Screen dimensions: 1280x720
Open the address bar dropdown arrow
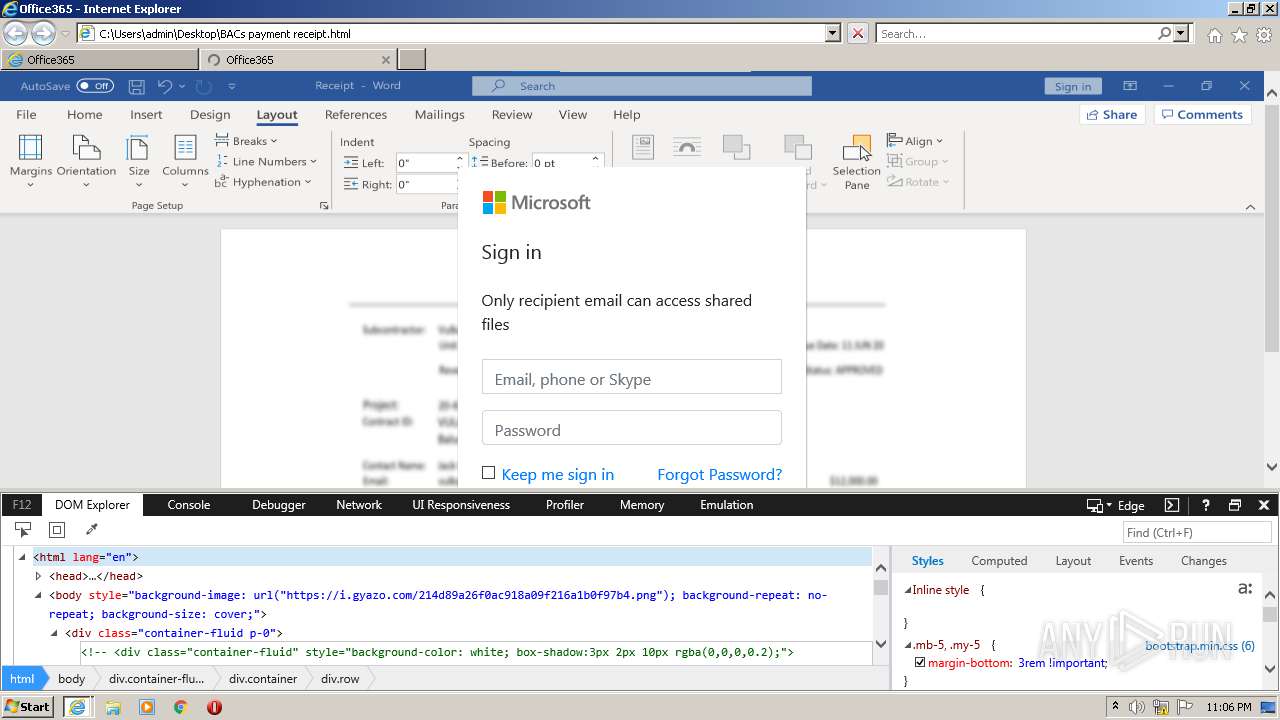click(x=833, y=33)
